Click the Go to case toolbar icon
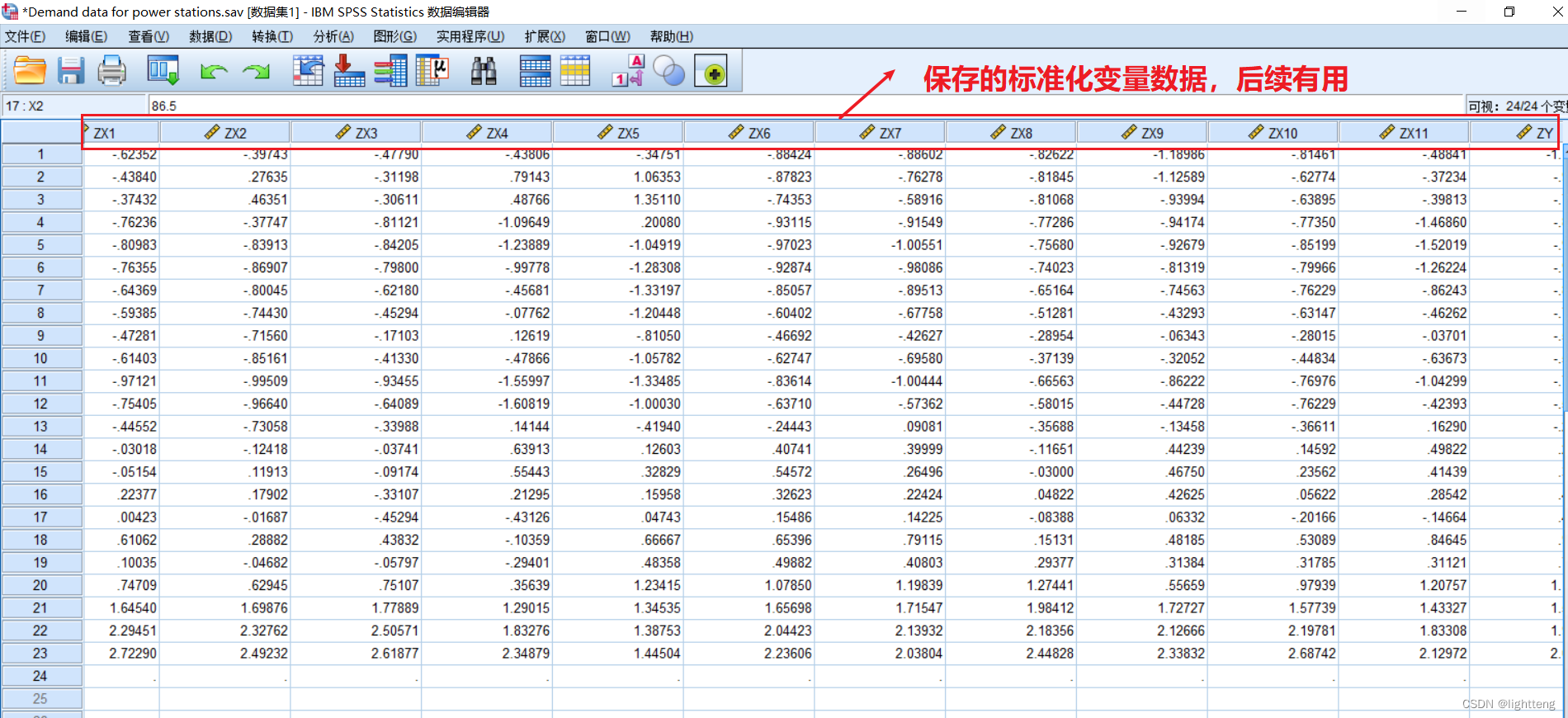This screenshot has height=718, width=1568. [308, 71]
